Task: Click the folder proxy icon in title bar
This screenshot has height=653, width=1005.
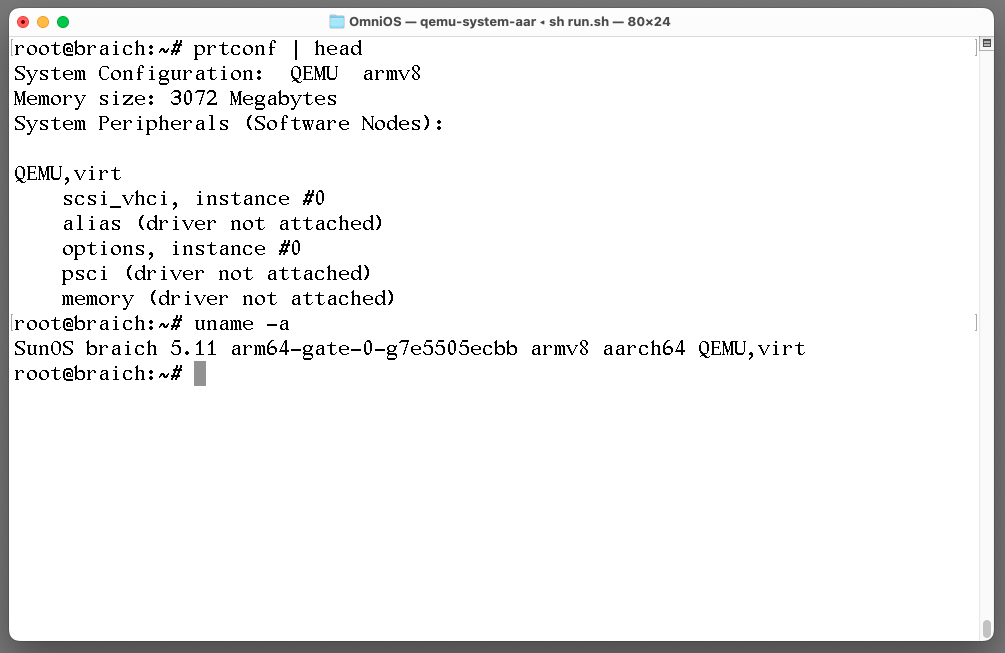Action: click(336, 22)
